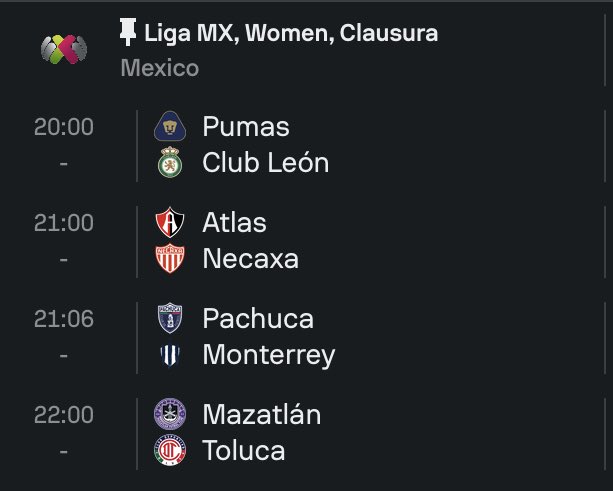Click the Atlas team crest
This screenshot has width=613, height=491.
170,222
